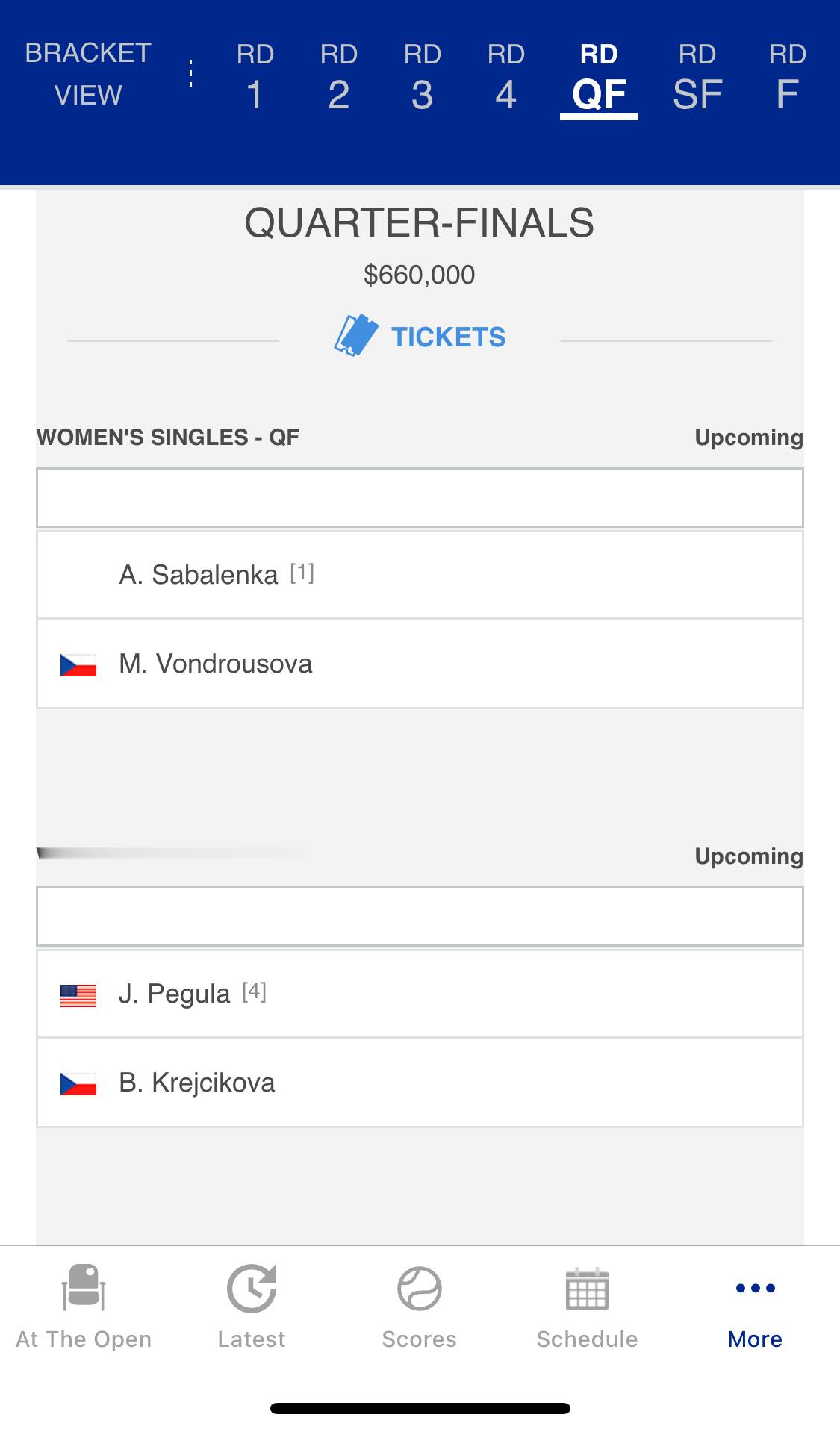Screen dimensions: 840x1432
Task: Open the At The Open seat icon
Action: (84, 1287)
